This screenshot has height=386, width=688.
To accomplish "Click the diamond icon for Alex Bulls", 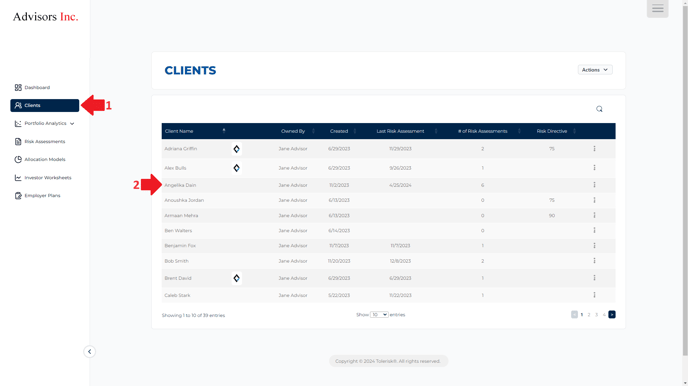I will pos(236,168).
